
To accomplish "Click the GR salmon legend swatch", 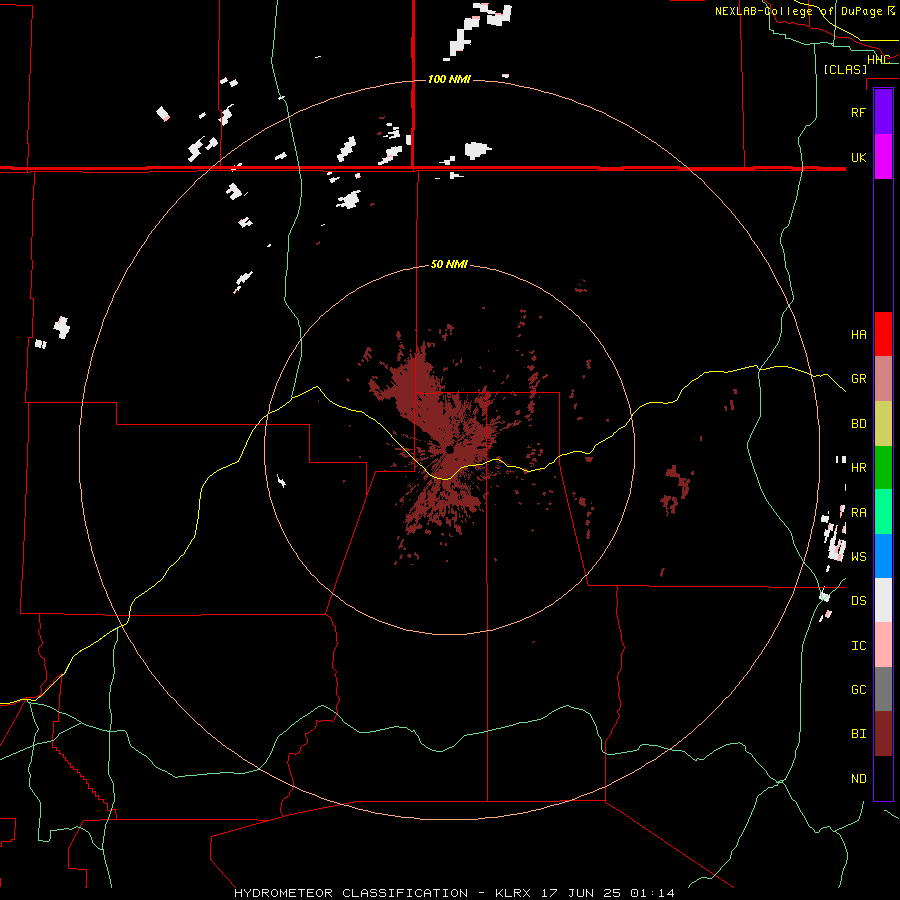I will click(x=883, y=379).
